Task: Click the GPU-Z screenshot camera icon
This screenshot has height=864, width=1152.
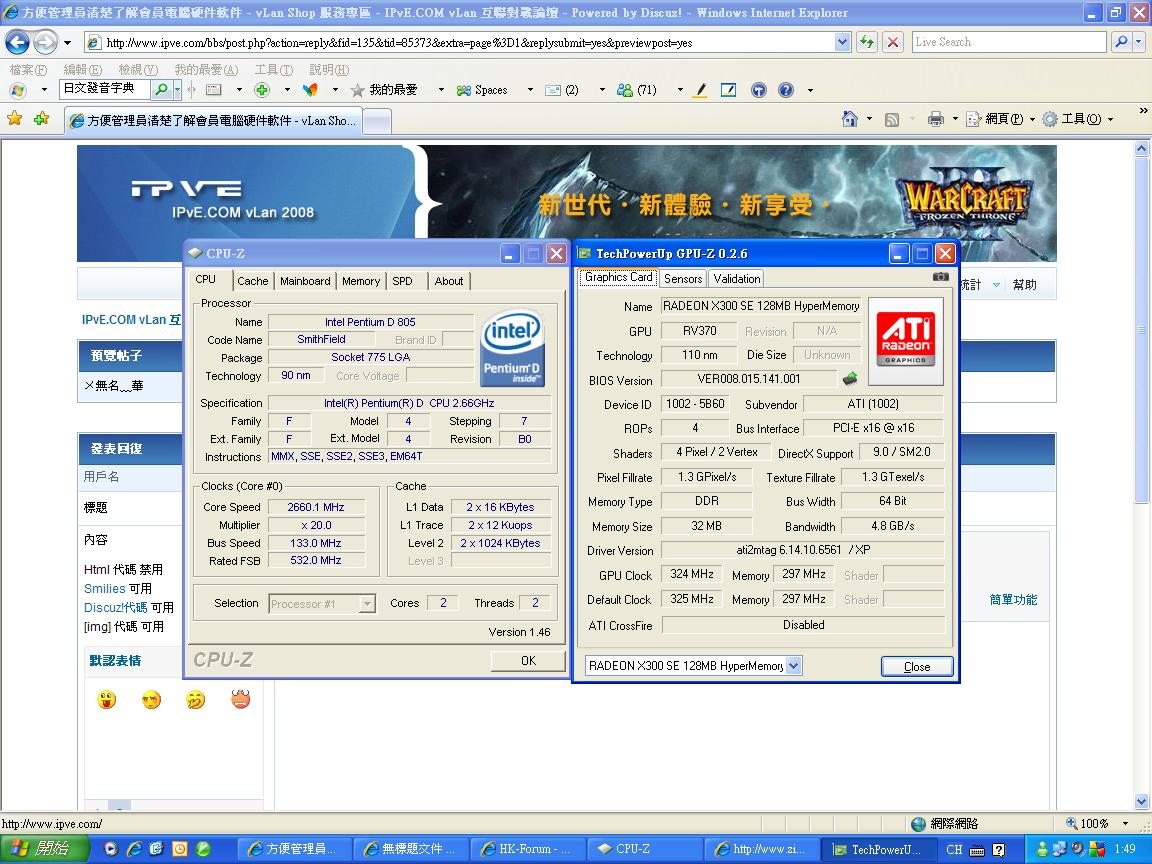Action: tap(940, 277)
